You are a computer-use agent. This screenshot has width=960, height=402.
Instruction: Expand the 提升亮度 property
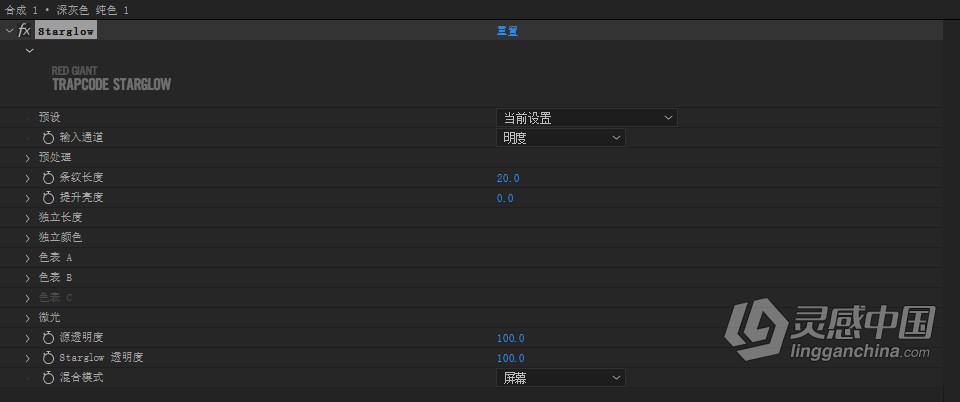pos(28,198)
